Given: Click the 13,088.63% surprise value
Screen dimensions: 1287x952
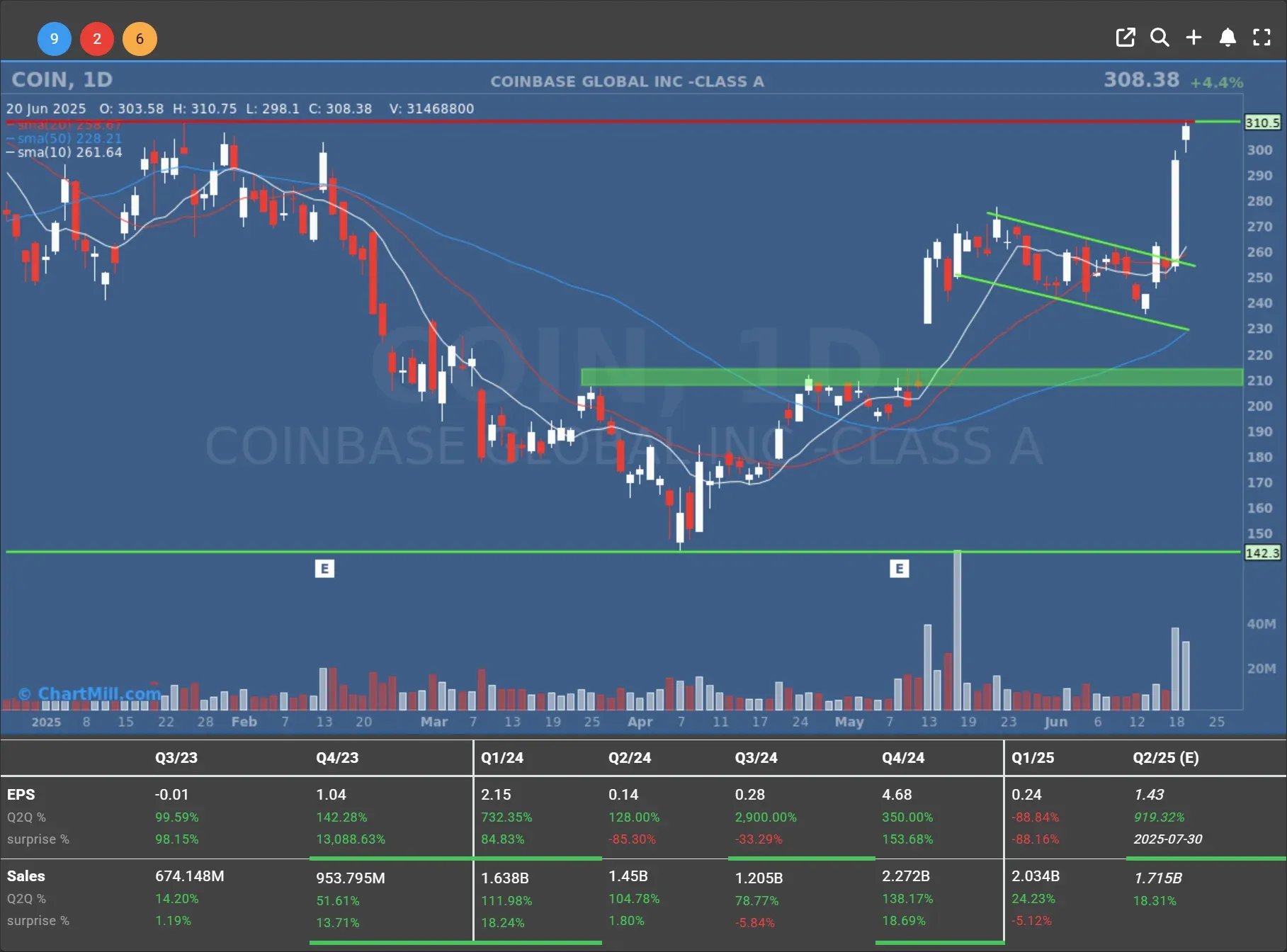Looking at the screenshot, I should 351,839.
